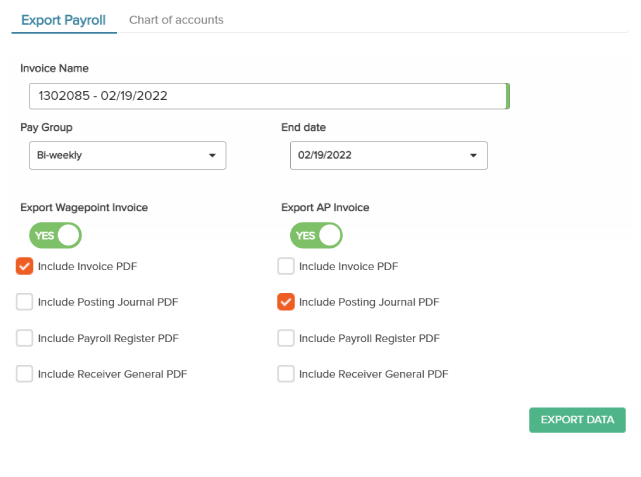This screenshot has width=641, height=477.
Task: Uncheck Wagepoint Include Invoice PDF
Action: point(25,266)
